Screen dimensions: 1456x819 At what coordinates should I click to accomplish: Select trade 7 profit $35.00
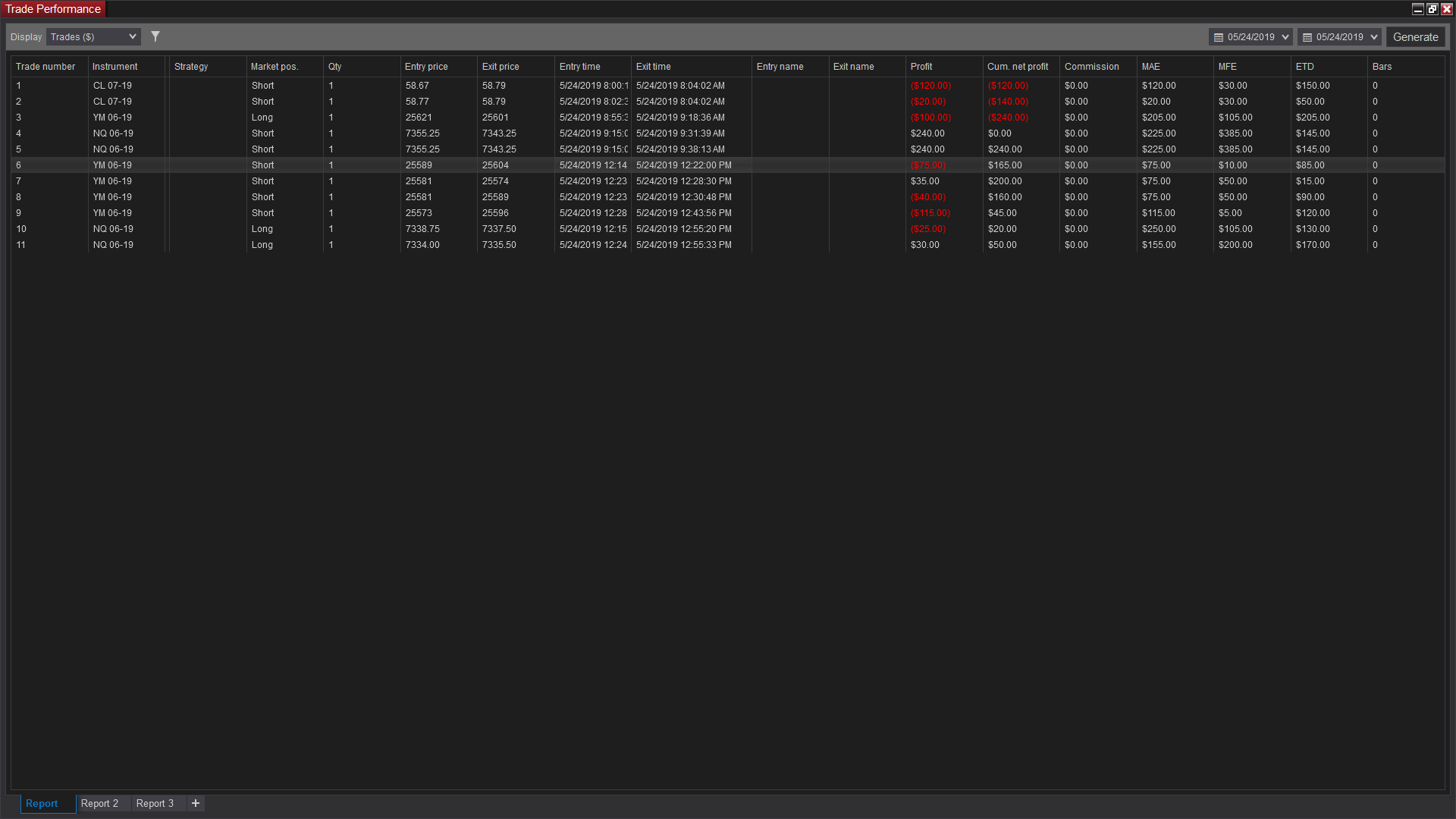click(x=925, y=181)
